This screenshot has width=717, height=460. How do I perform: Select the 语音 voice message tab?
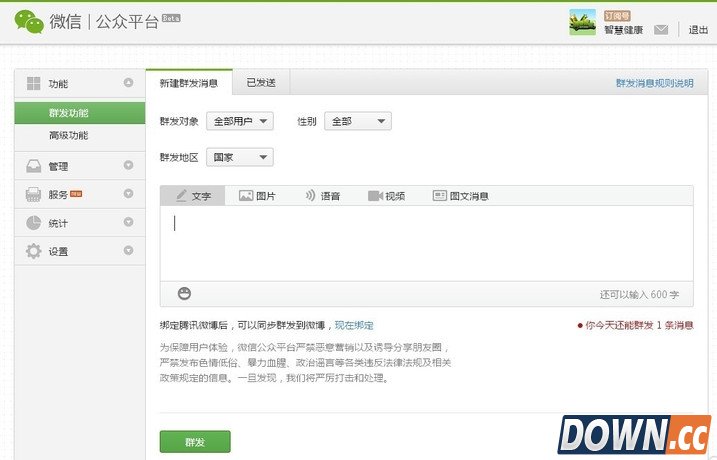[323, 196]
